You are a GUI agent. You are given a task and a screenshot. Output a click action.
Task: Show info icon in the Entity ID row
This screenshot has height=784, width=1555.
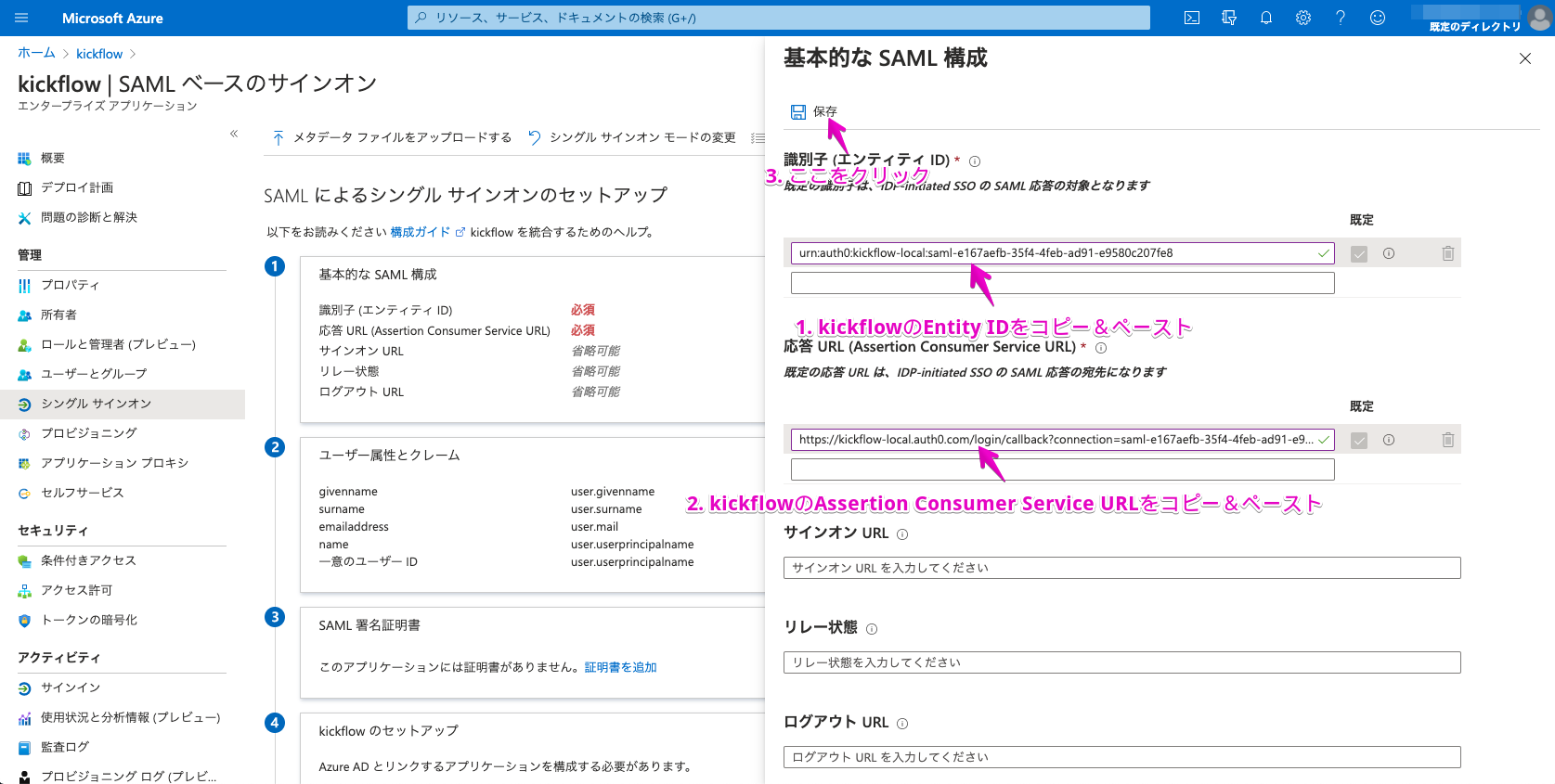(1389, 253)
